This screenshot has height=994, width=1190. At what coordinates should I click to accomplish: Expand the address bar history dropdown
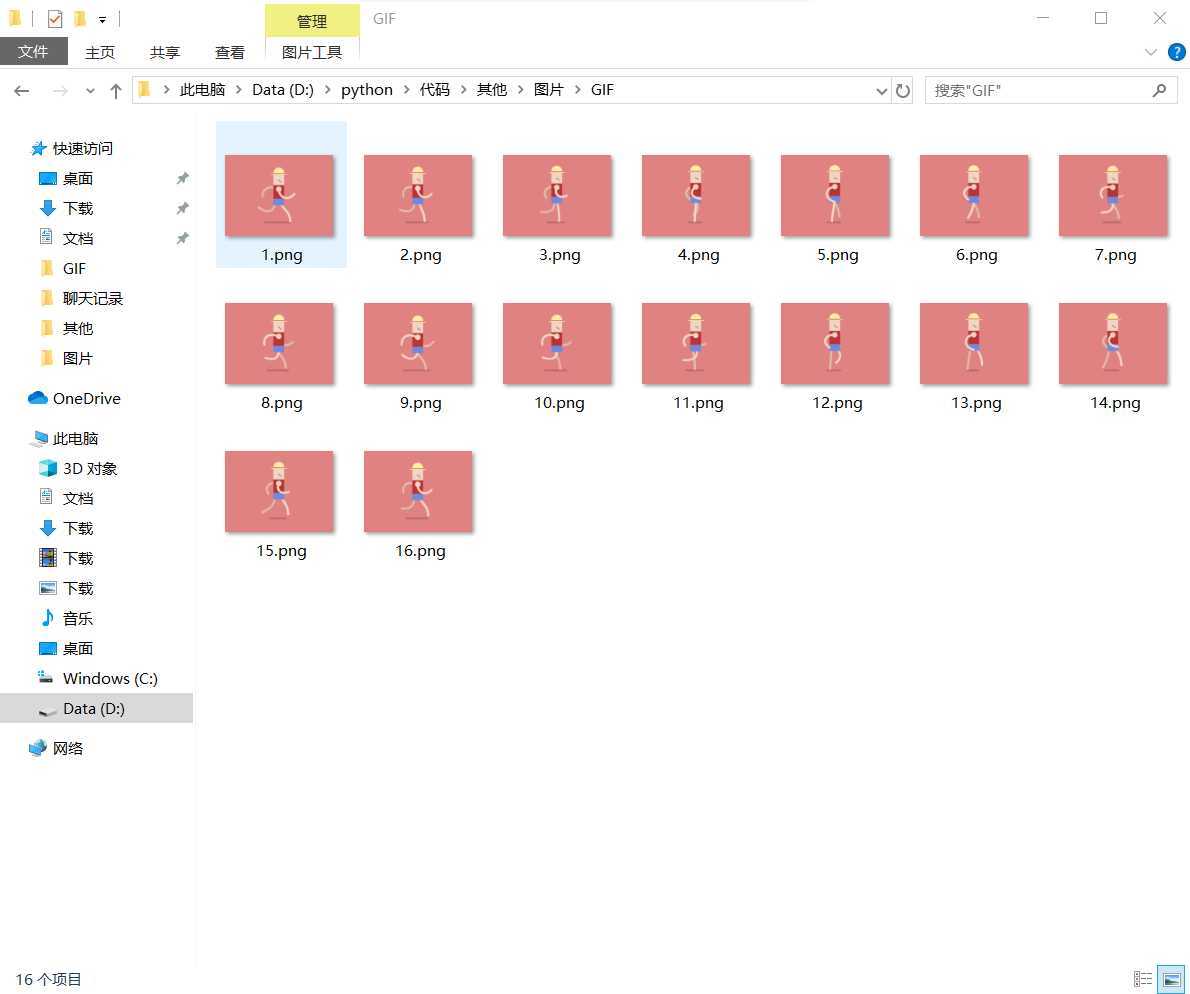[x=881, y=91]
